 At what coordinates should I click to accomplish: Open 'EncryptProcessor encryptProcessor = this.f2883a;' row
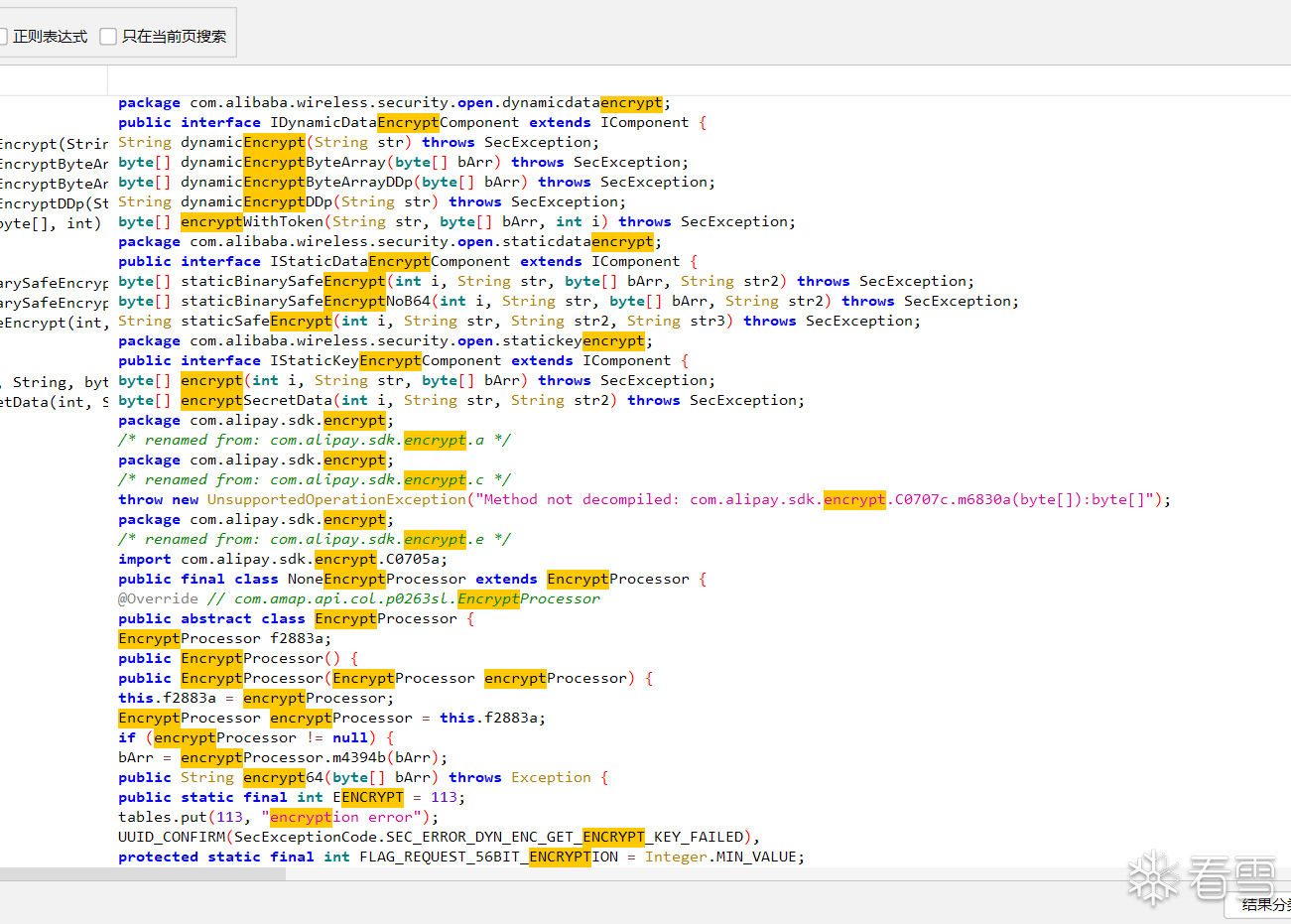[331, 719]
